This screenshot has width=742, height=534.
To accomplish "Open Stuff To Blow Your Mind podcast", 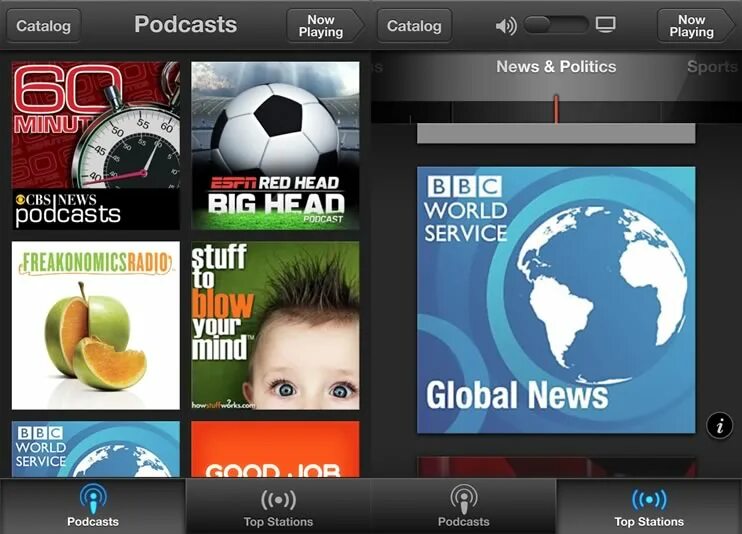I will (x=275, y=326).
